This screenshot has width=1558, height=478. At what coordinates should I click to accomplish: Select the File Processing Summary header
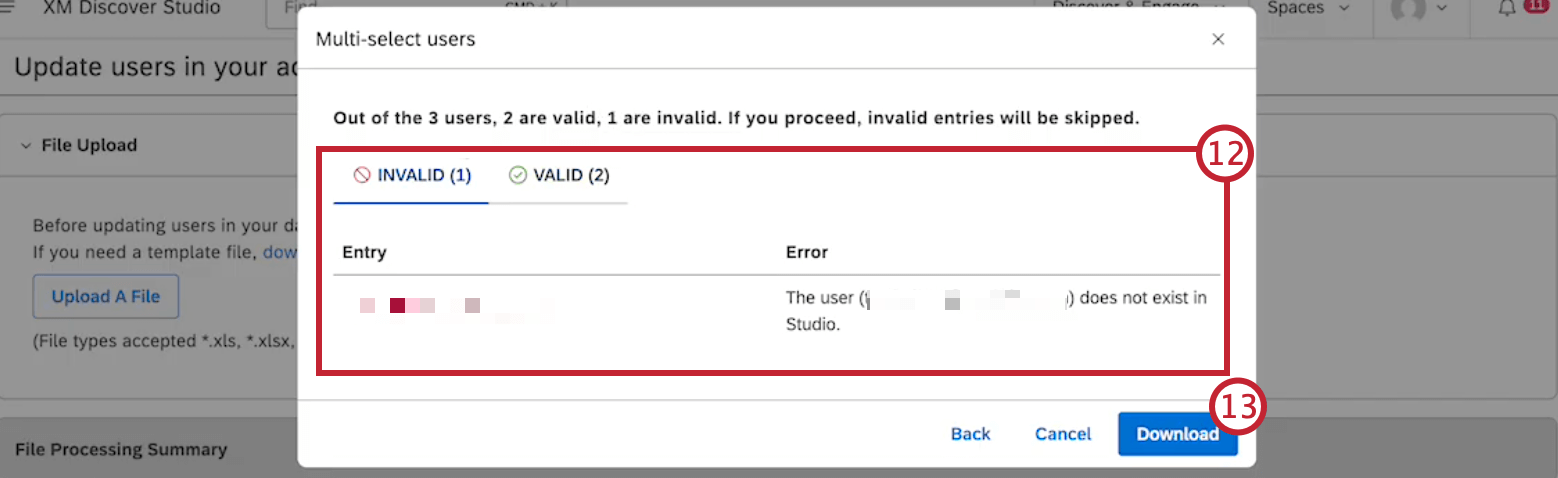tap(121, 450)
